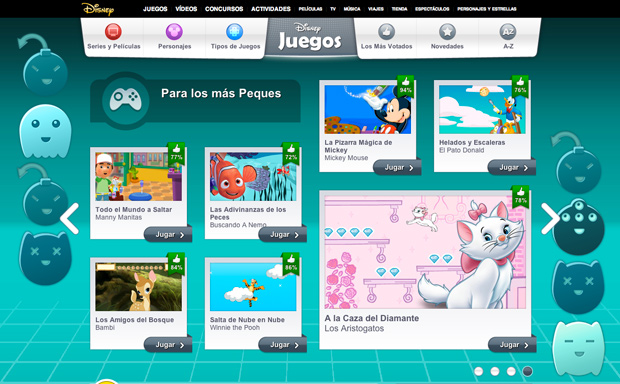Show previous games with left arrow

point(70,218)
